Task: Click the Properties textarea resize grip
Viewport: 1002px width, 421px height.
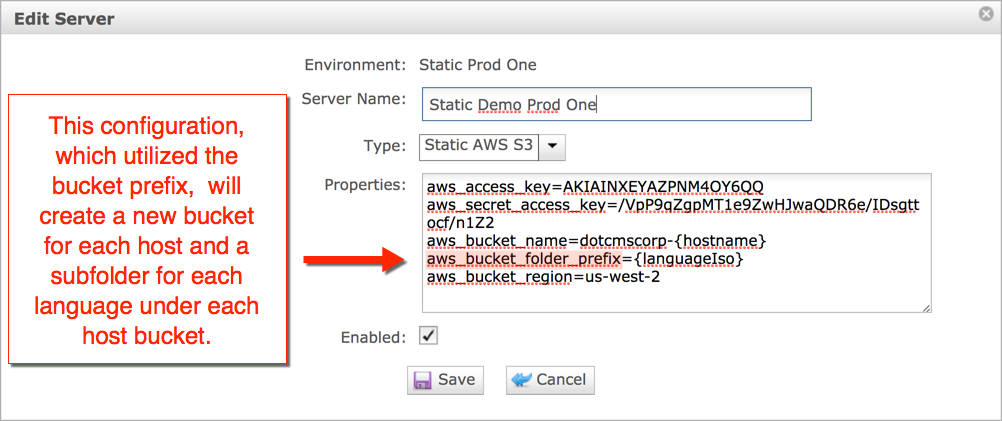Action: pos(926,307)
